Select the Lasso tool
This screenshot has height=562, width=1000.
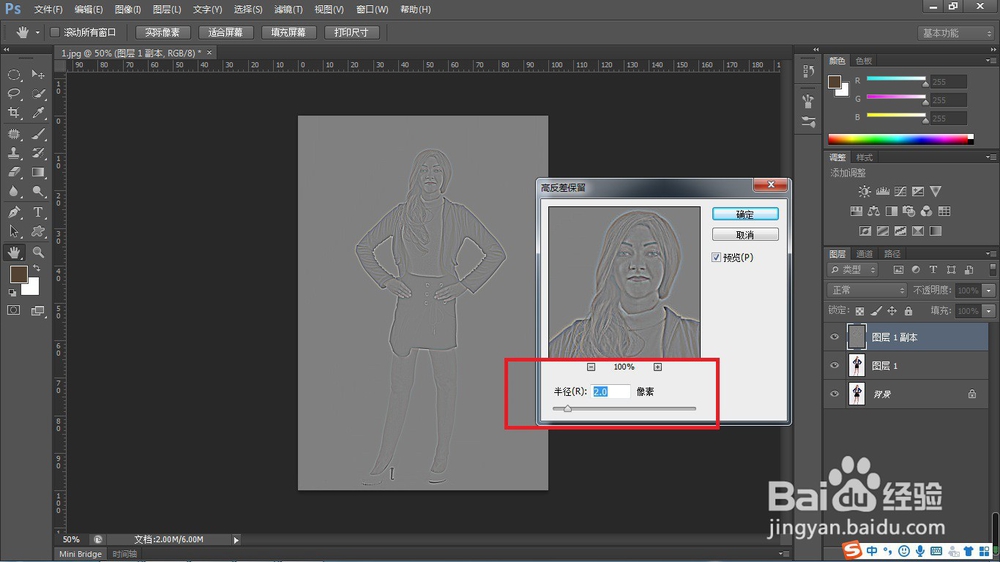14,94
